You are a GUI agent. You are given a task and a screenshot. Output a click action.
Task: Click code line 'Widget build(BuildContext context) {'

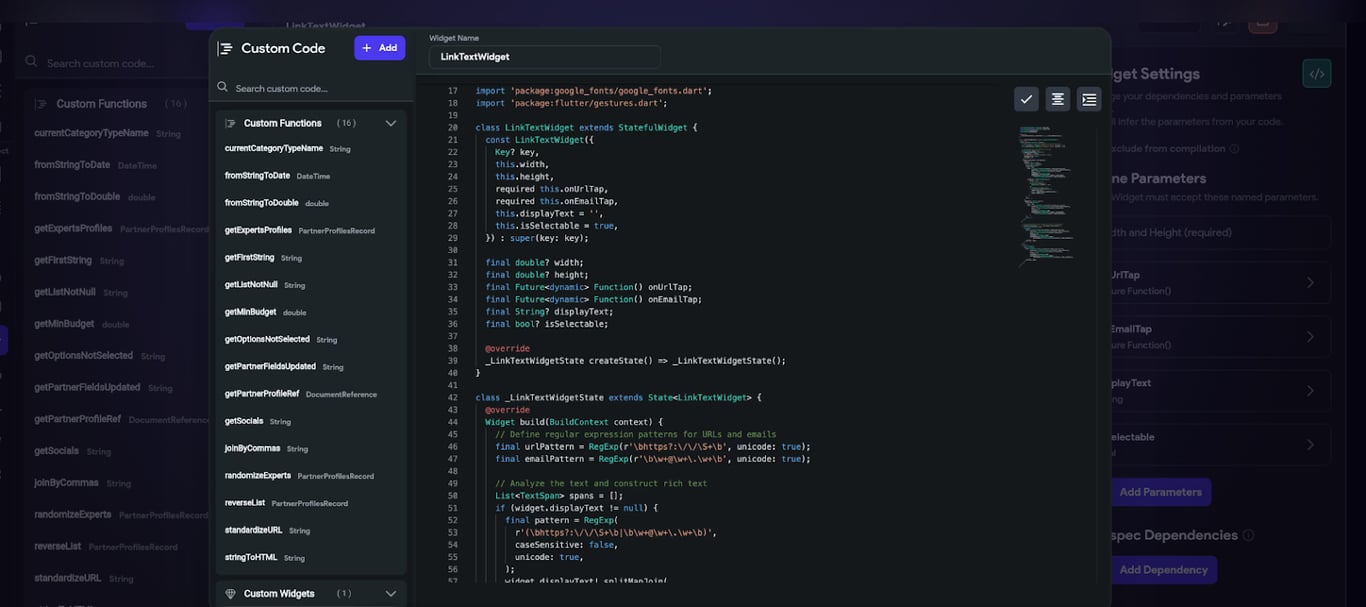coord(574,422)
